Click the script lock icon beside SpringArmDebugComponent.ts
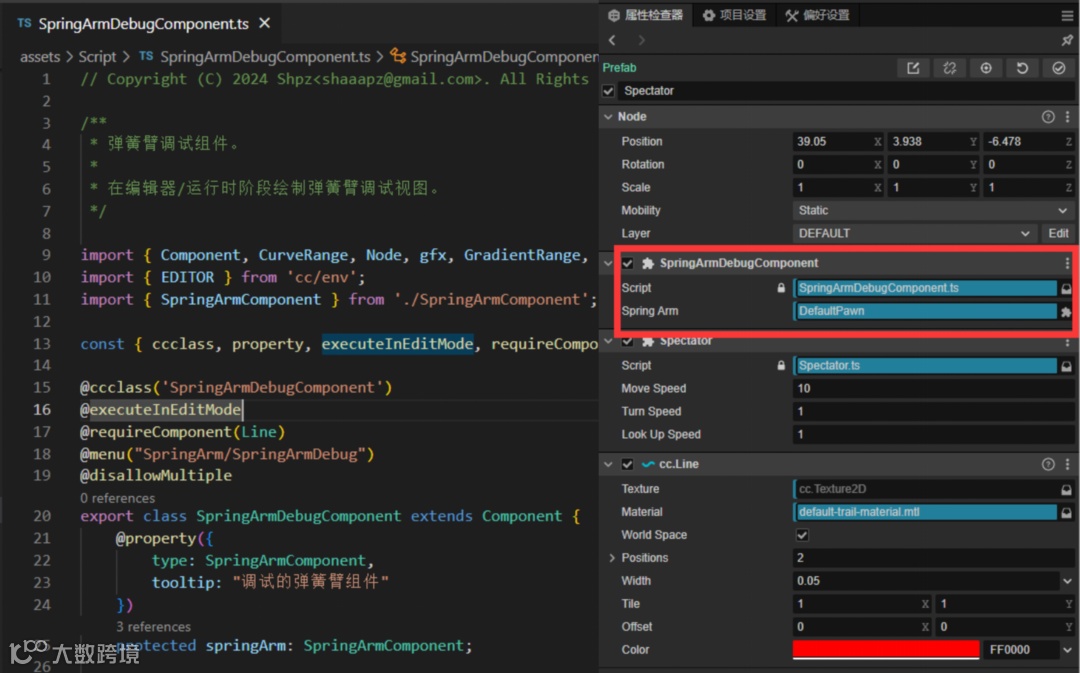 click(x=781, y=288)
